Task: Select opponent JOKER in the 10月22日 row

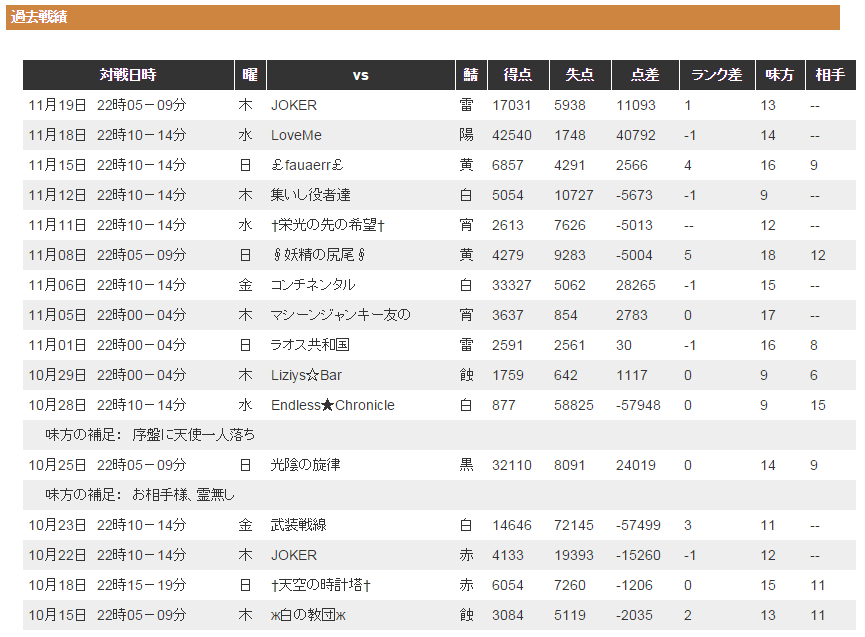Action: pos(294,555)
